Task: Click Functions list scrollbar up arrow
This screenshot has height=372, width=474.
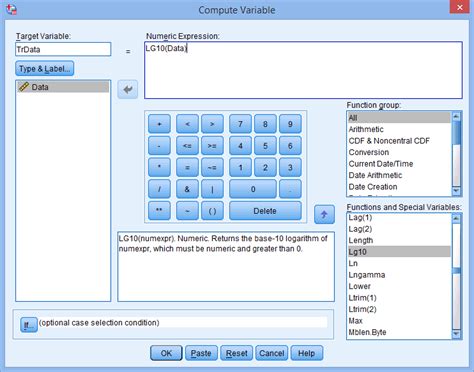Action: coord(456,218)
